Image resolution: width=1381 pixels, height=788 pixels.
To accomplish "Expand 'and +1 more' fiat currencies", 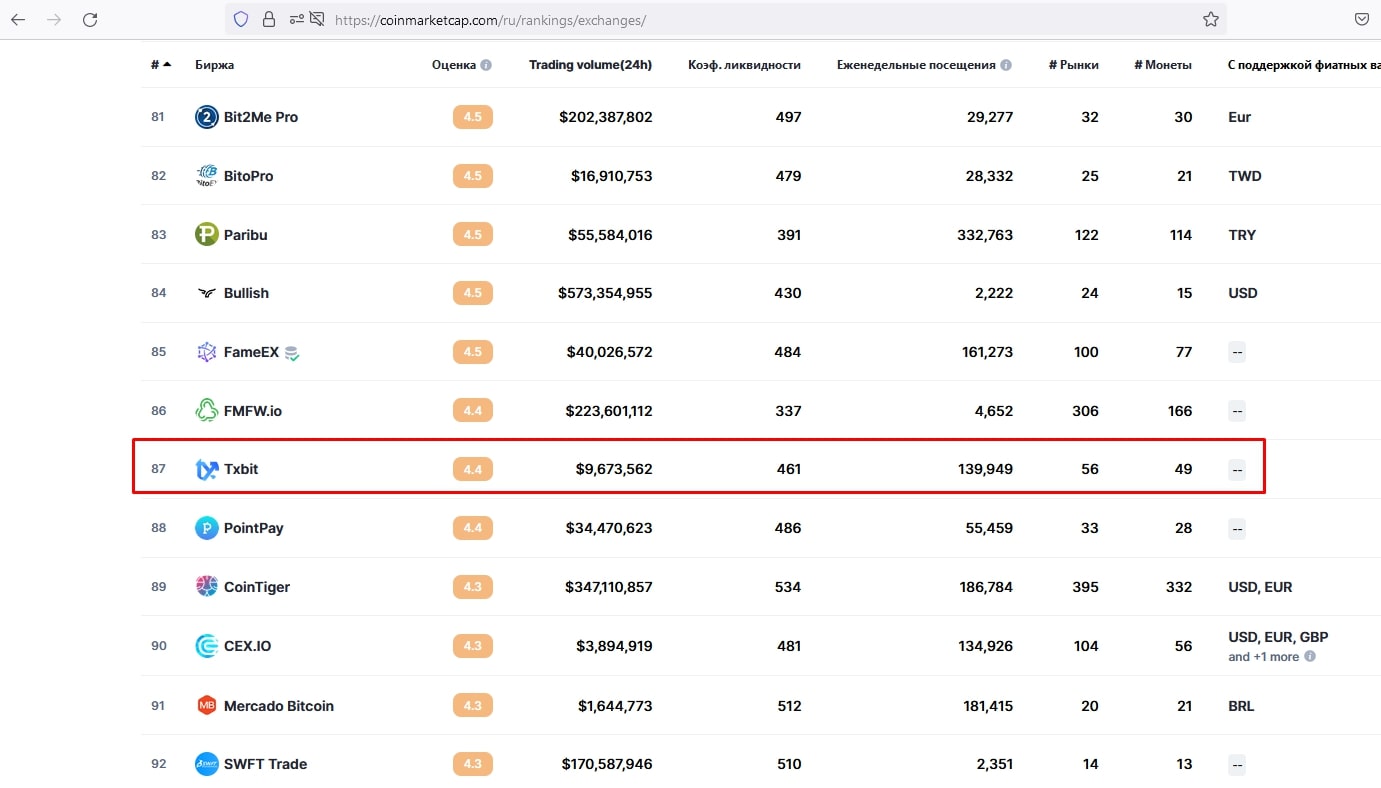I will tap(1264, 657).
